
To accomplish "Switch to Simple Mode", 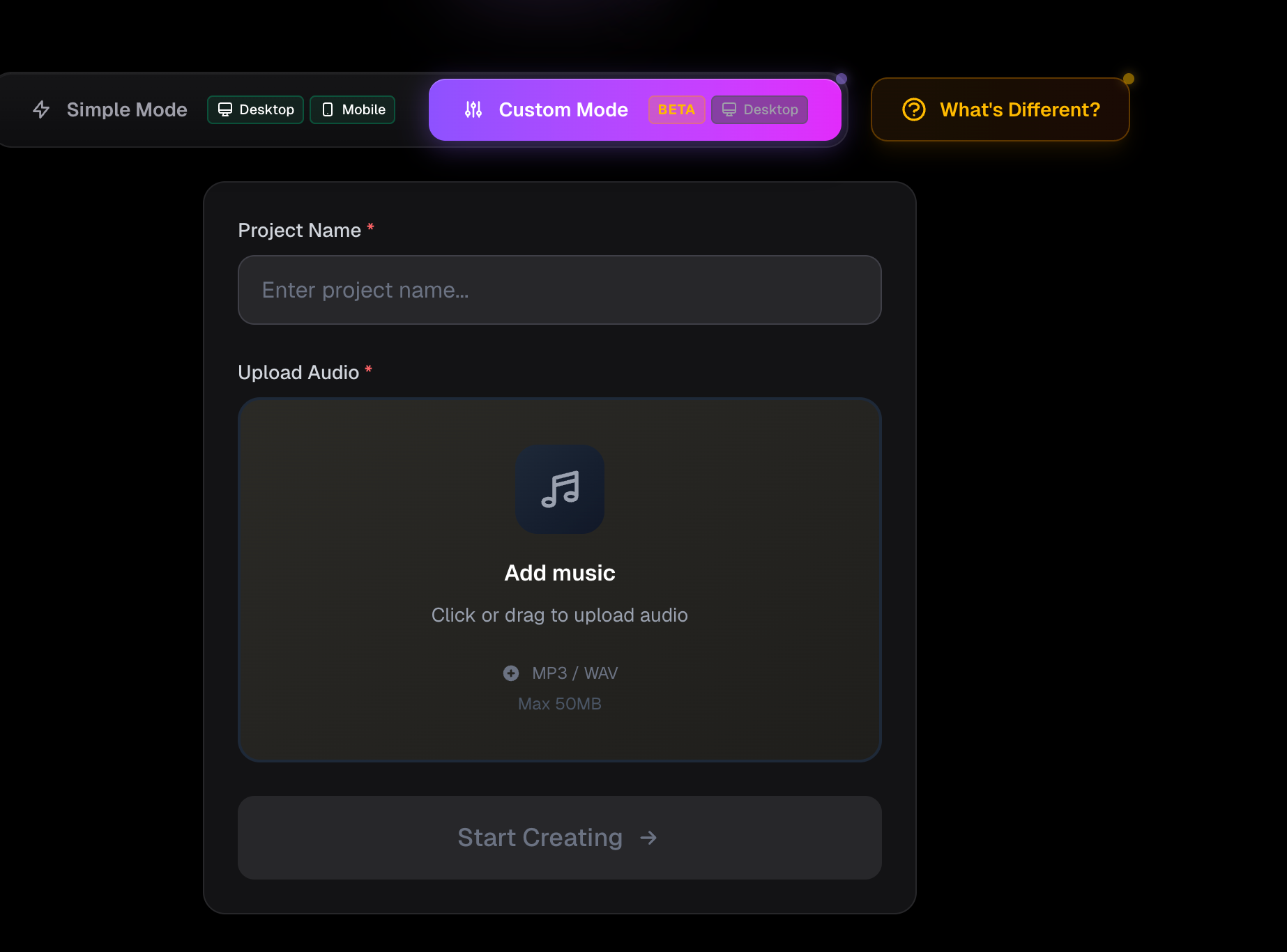I will point(126,109).
